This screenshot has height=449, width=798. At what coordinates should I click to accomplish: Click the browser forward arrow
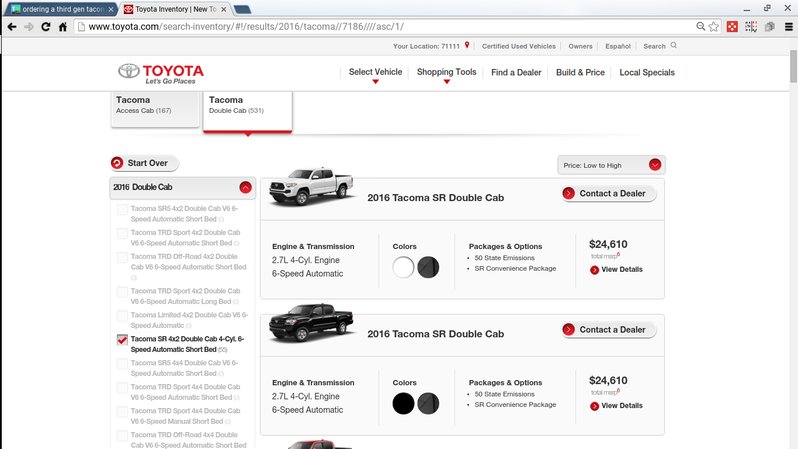click(28, 26)
